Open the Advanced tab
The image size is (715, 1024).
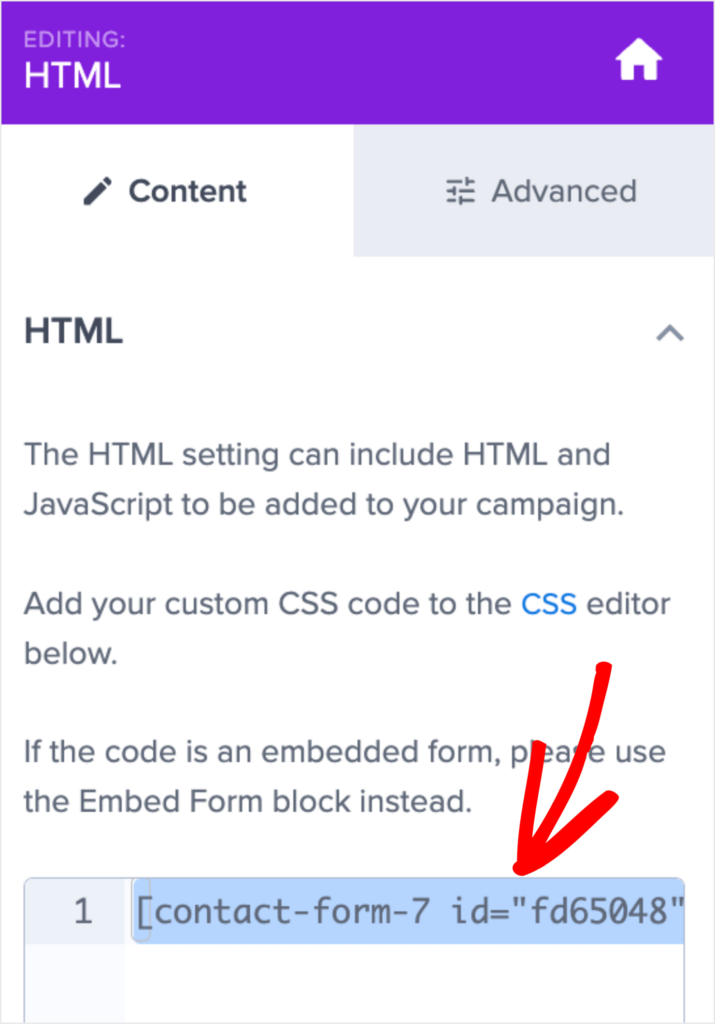tap(533, 191)
